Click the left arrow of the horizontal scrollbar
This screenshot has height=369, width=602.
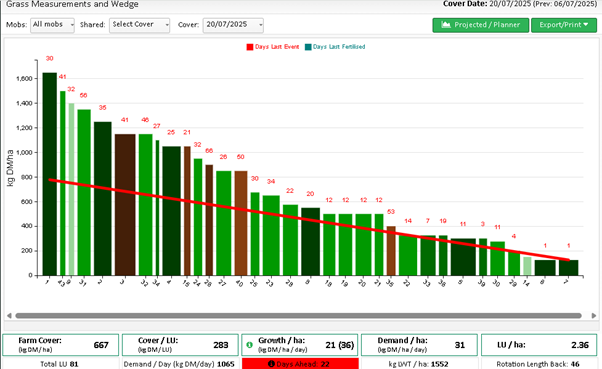(x=9, y=316)
